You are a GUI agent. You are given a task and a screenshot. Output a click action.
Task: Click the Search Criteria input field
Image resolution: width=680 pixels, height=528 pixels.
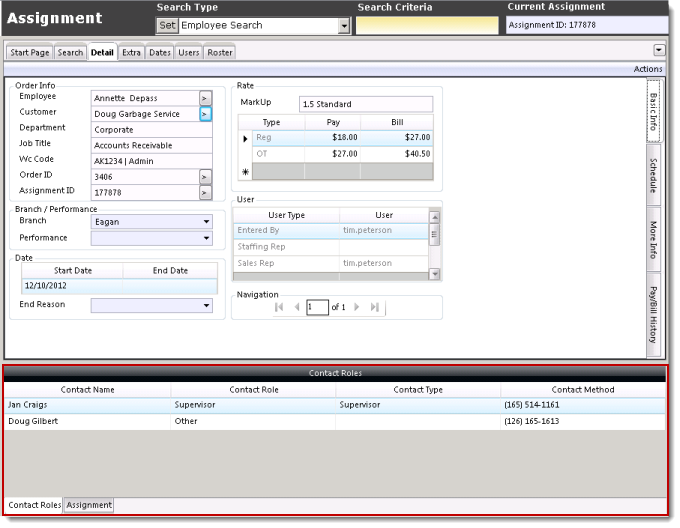(x=427, y=26)
